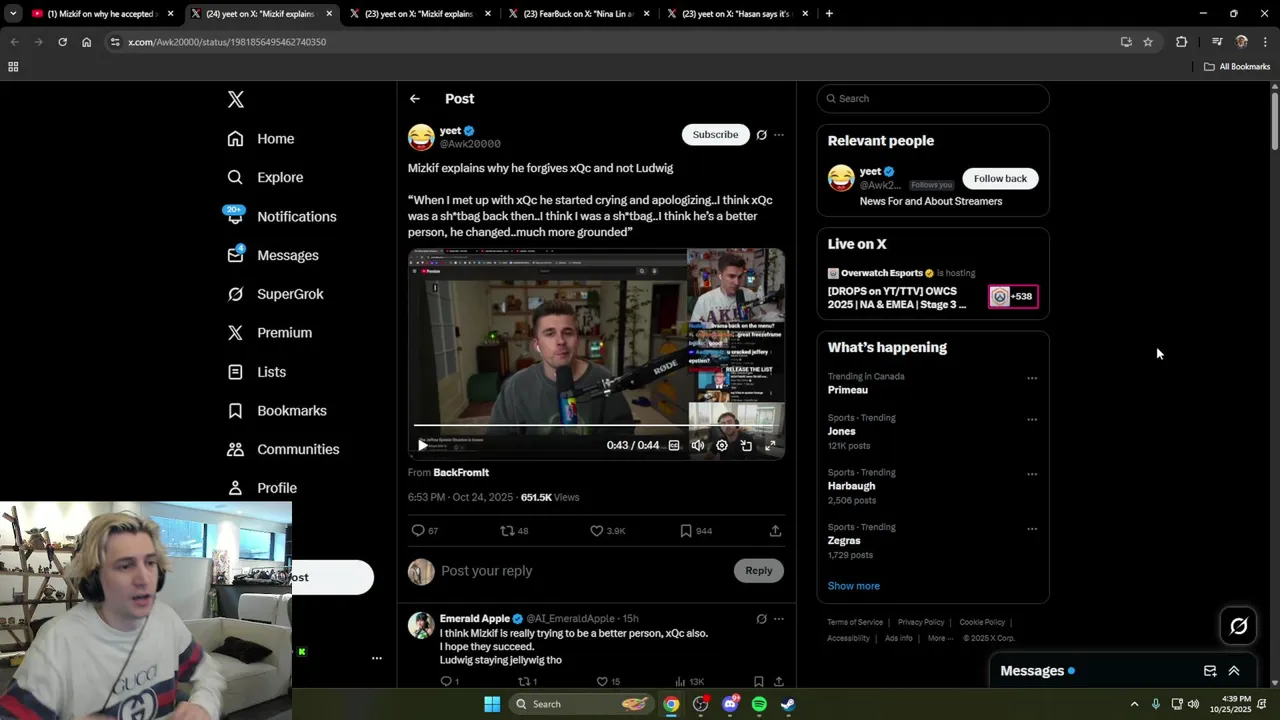The image size is (1280, 720).
Task: Open video settings gear icon
Action: (x=722, y=446)
